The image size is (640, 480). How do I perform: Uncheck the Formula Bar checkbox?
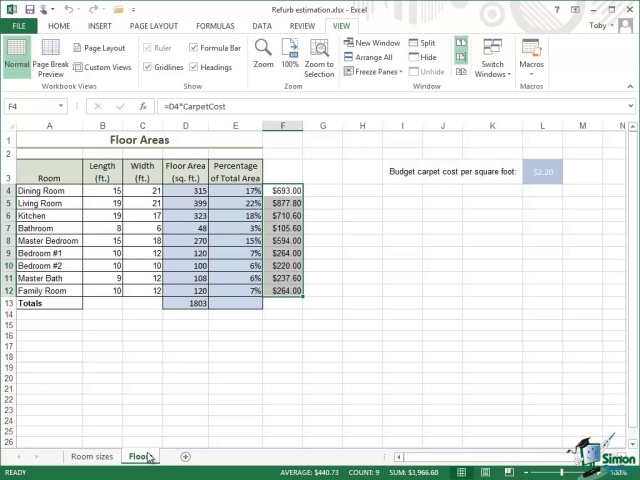(x=193, y=47)
